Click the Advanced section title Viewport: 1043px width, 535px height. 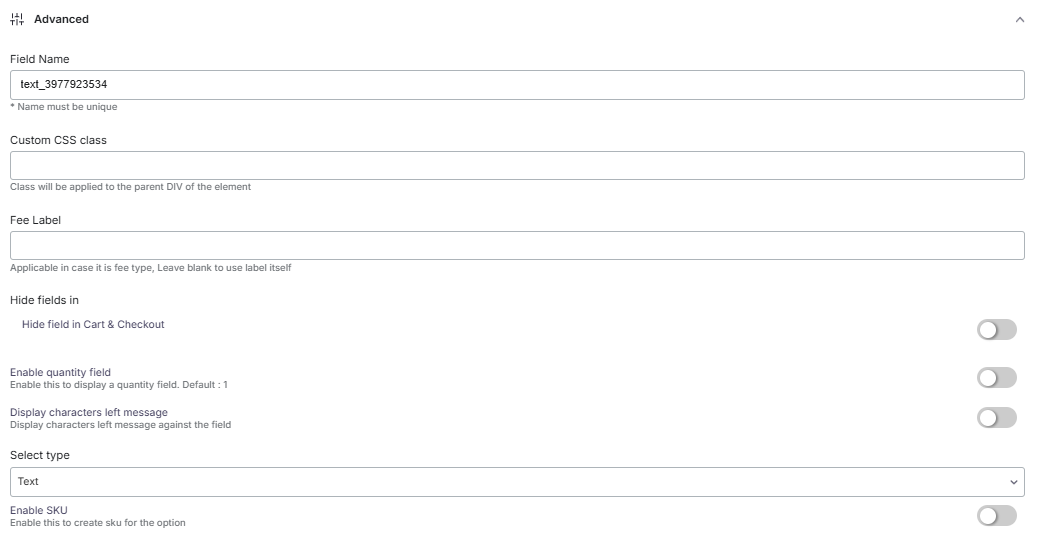(61, 19)
